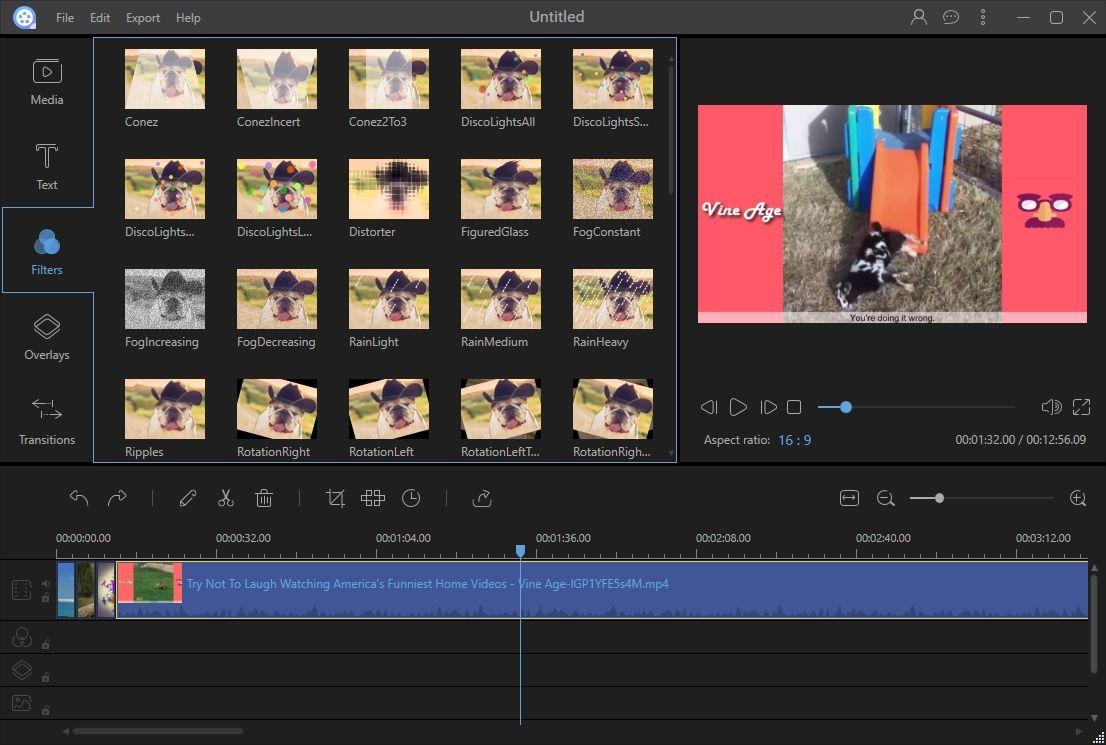Open the three-dot more options menu
This screenshot has width=1106, height=745.
coord(983,17)
